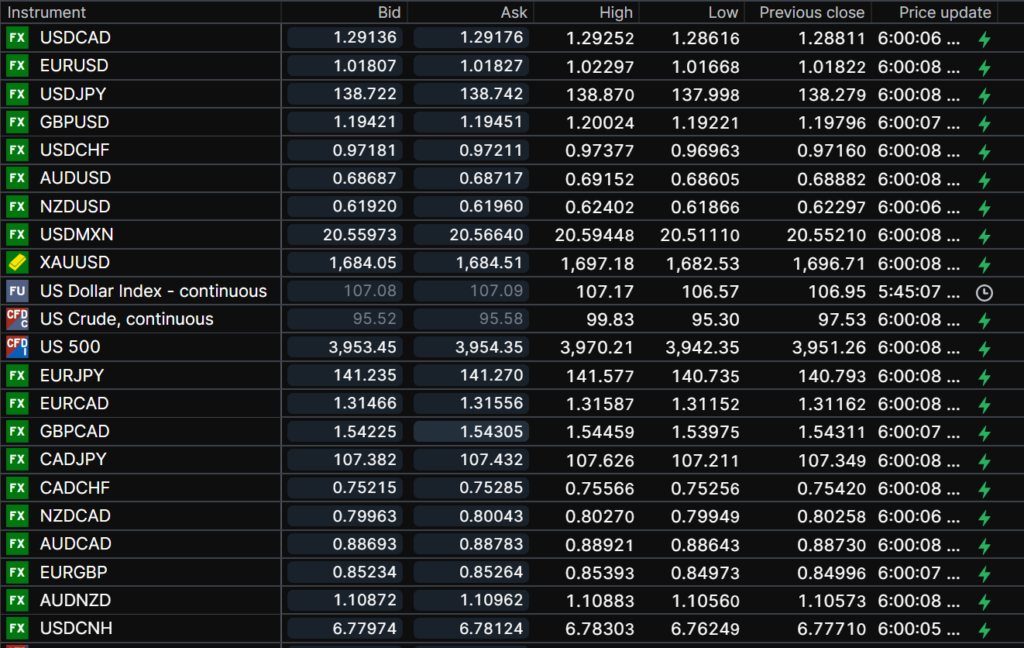Viewport: 1024px width, 648px height.
Task: Sort by the Bid column header
Action: [389, 12]
